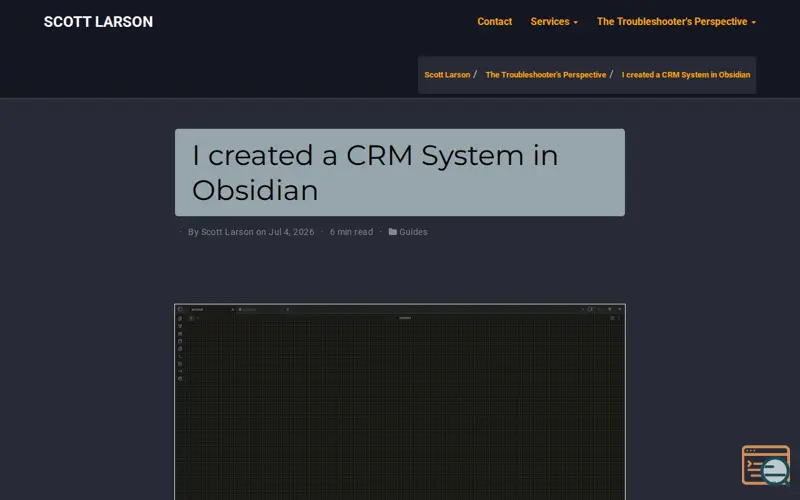The image size is (800, 500).
Task: Open The Troubleshooter's Perspective breadcrumb link
Action: coord(546,74)
